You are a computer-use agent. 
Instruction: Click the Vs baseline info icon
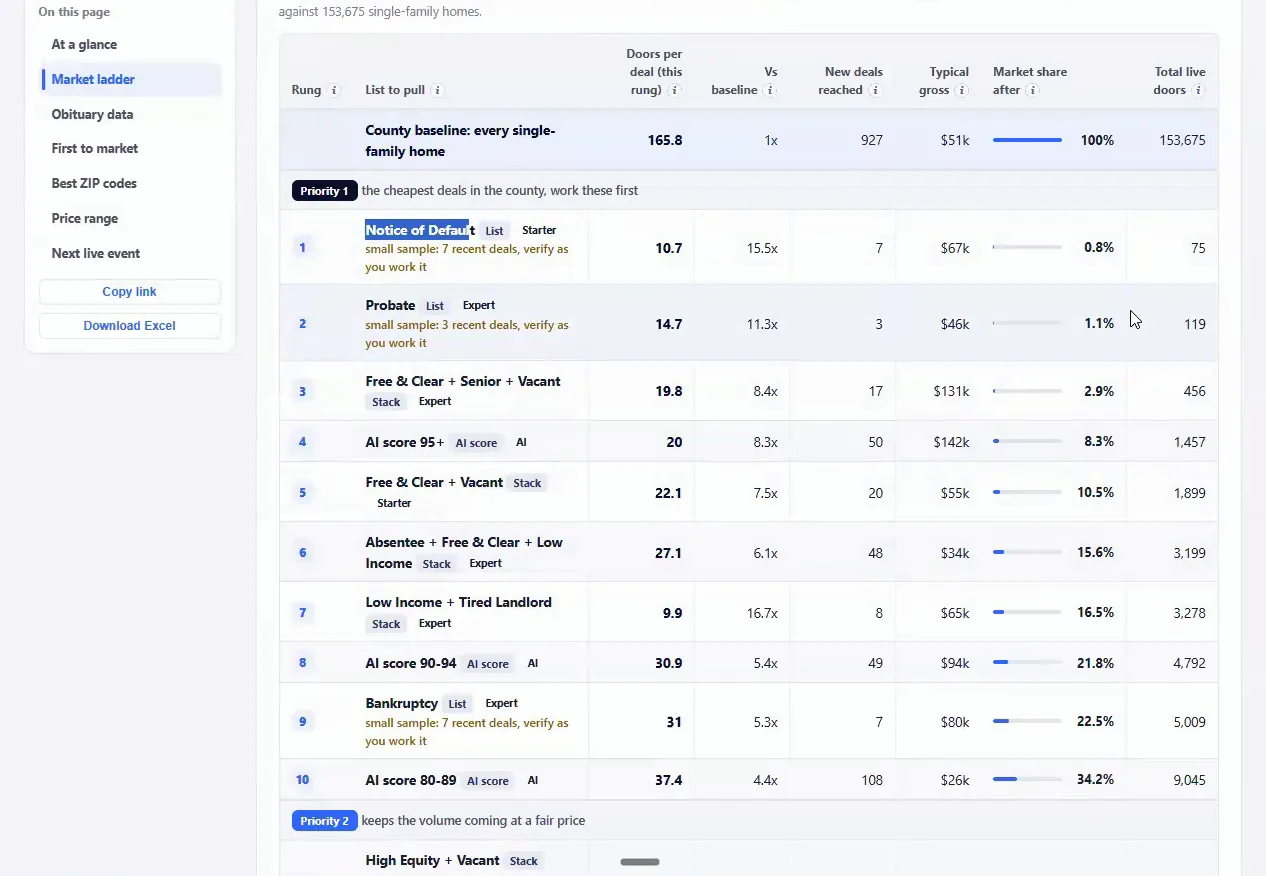tap(770, 90)
